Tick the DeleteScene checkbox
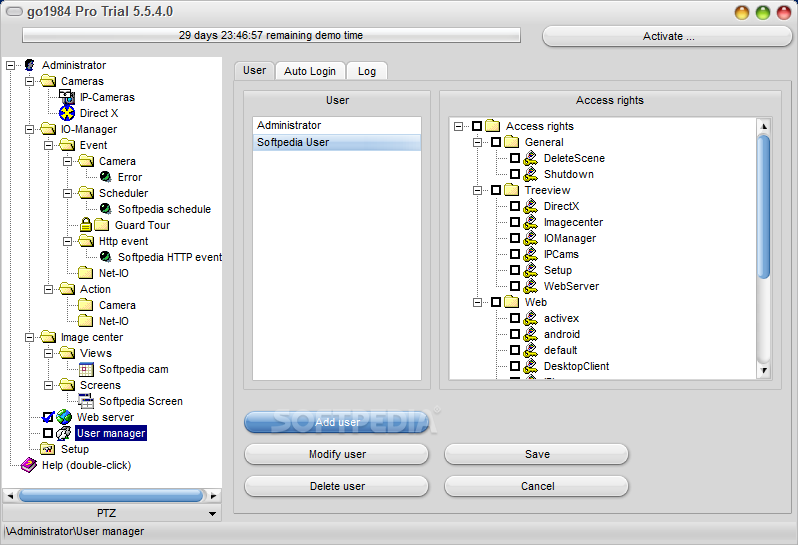Image resolution: width=798 pixels, height=545 pixels. pyautogui.click(x=515, y=158)
